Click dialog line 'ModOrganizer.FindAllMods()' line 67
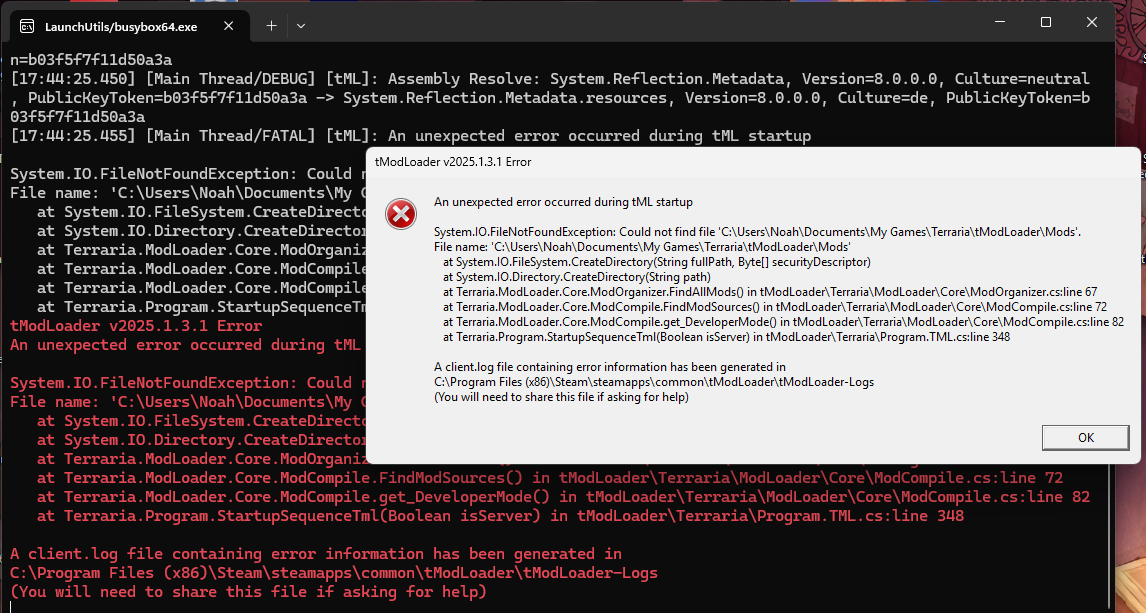This screenshot has height=613, width=1146. [770, 292]
